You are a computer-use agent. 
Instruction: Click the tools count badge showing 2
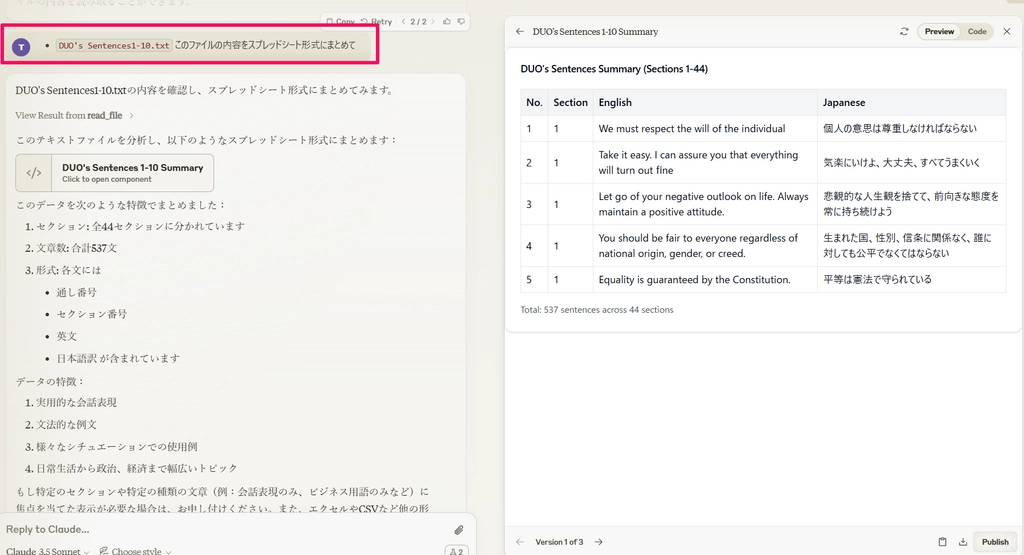(456, 551)
